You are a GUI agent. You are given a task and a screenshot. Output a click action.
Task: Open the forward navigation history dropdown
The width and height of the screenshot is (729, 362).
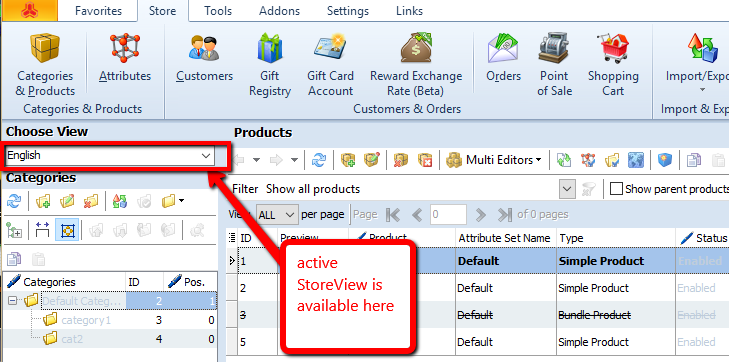click(294, 160)
